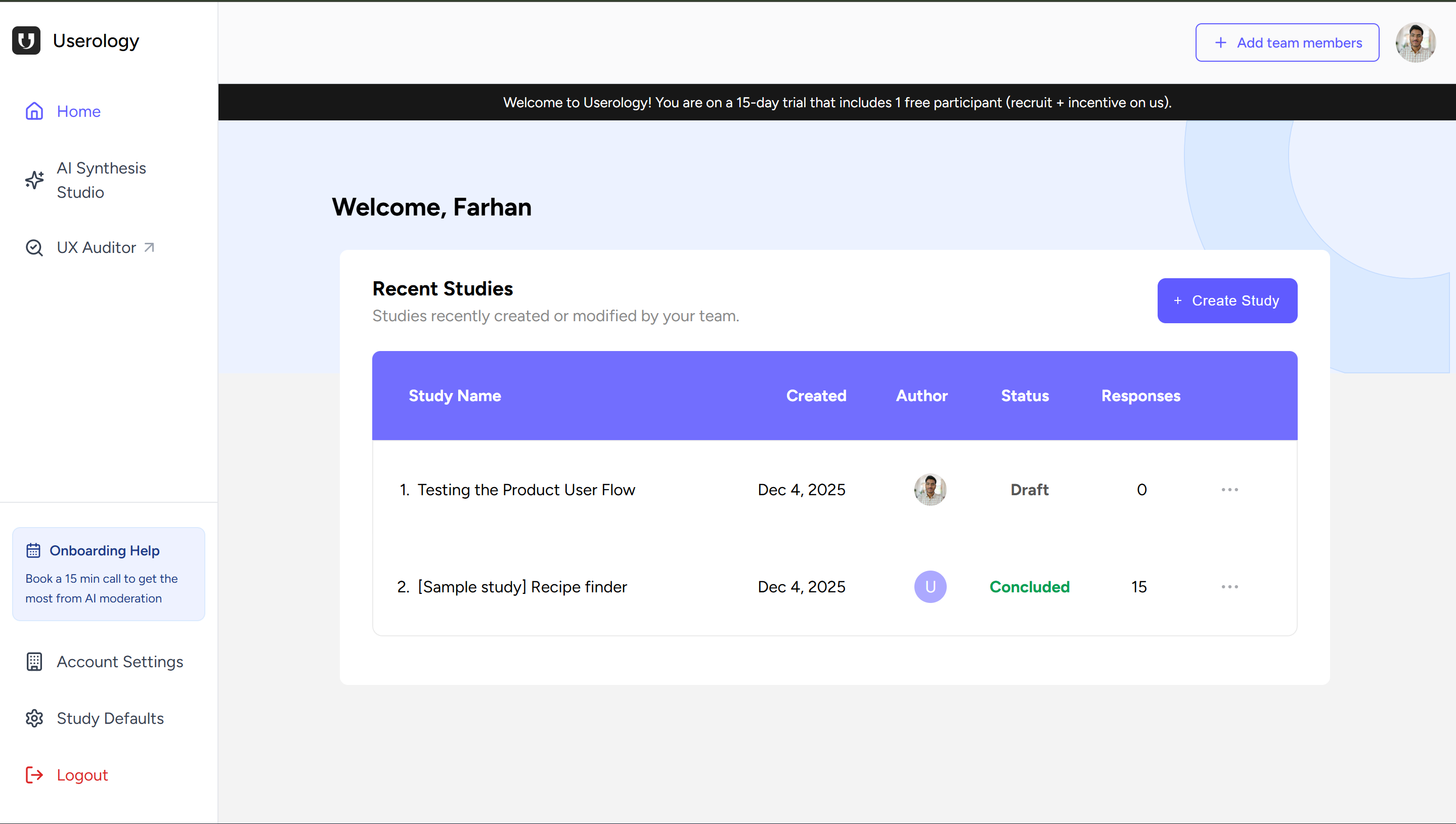Click the UX Auditor magnifier icon
1456x824 pixels.
point(34,247)
